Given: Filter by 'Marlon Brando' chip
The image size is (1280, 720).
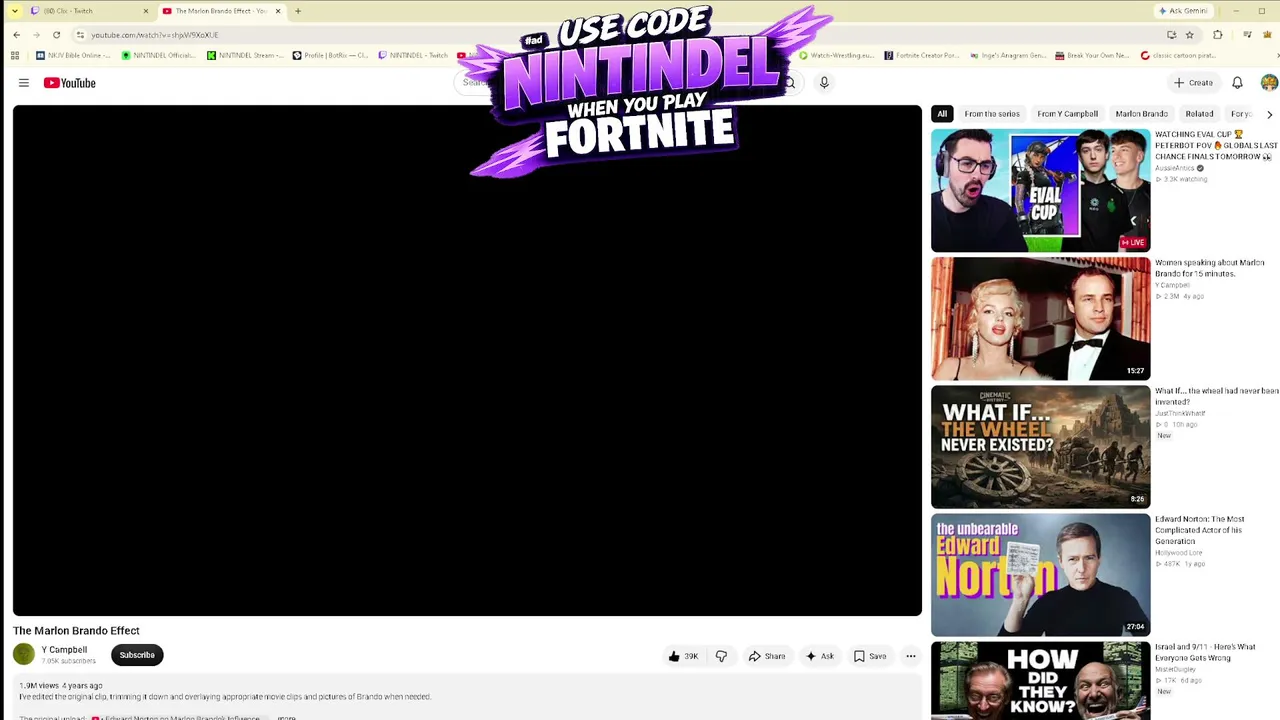Looking at the screenshot, I should coord(1141,114).
